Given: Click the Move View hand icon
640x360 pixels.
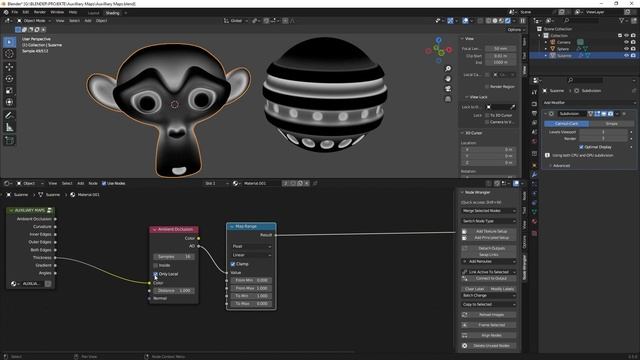Looking at the screenshot, I should pos(448,79).
